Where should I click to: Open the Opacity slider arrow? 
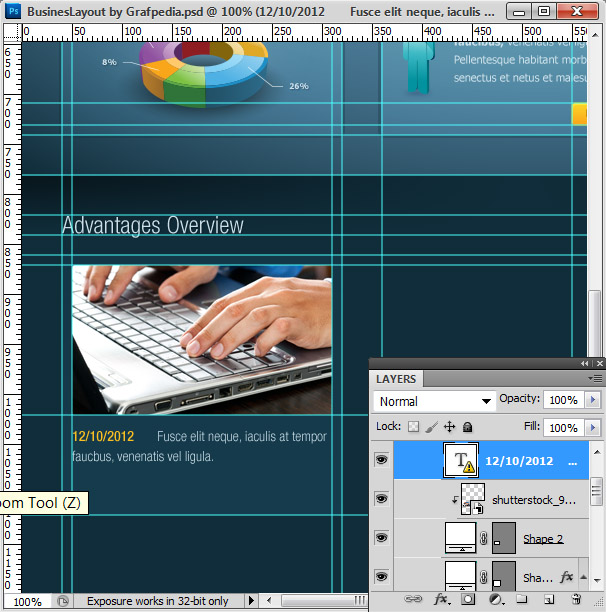tap(593, 400)
